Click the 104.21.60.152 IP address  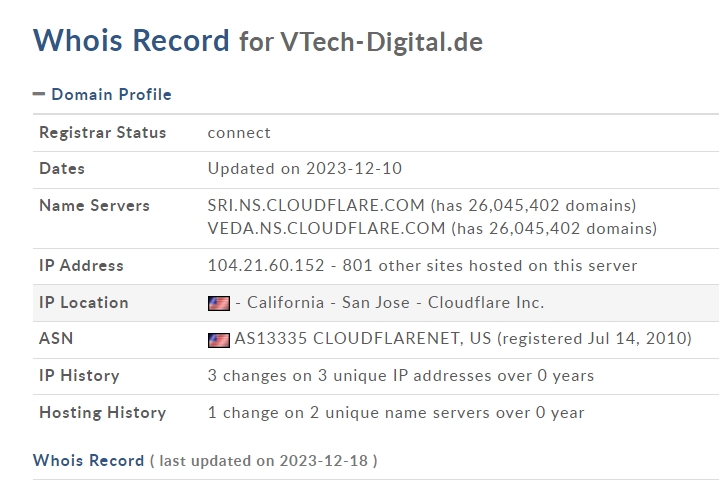(266, 265)
